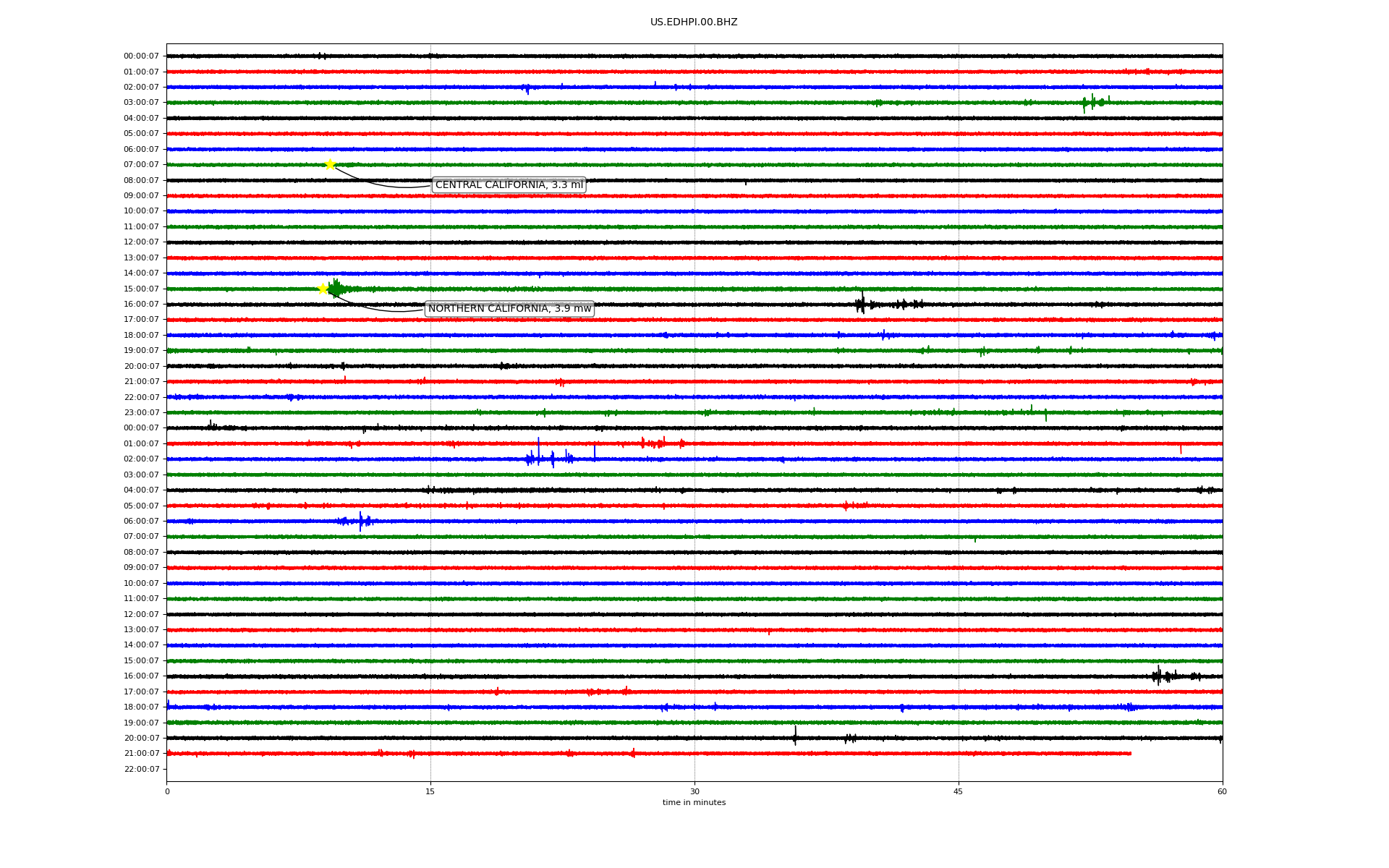Click the green signal burst after the 15:00:07 star
1389x868 pixels.
[x=336, y=289]
